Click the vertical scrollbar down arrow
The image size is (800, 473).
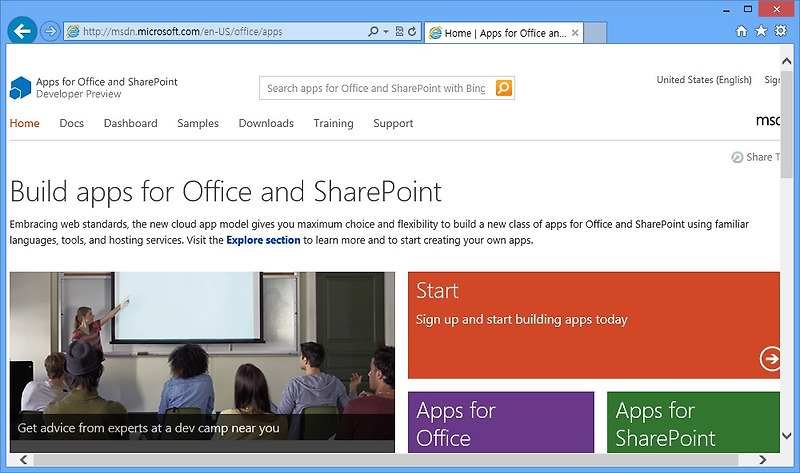[786, 436]
